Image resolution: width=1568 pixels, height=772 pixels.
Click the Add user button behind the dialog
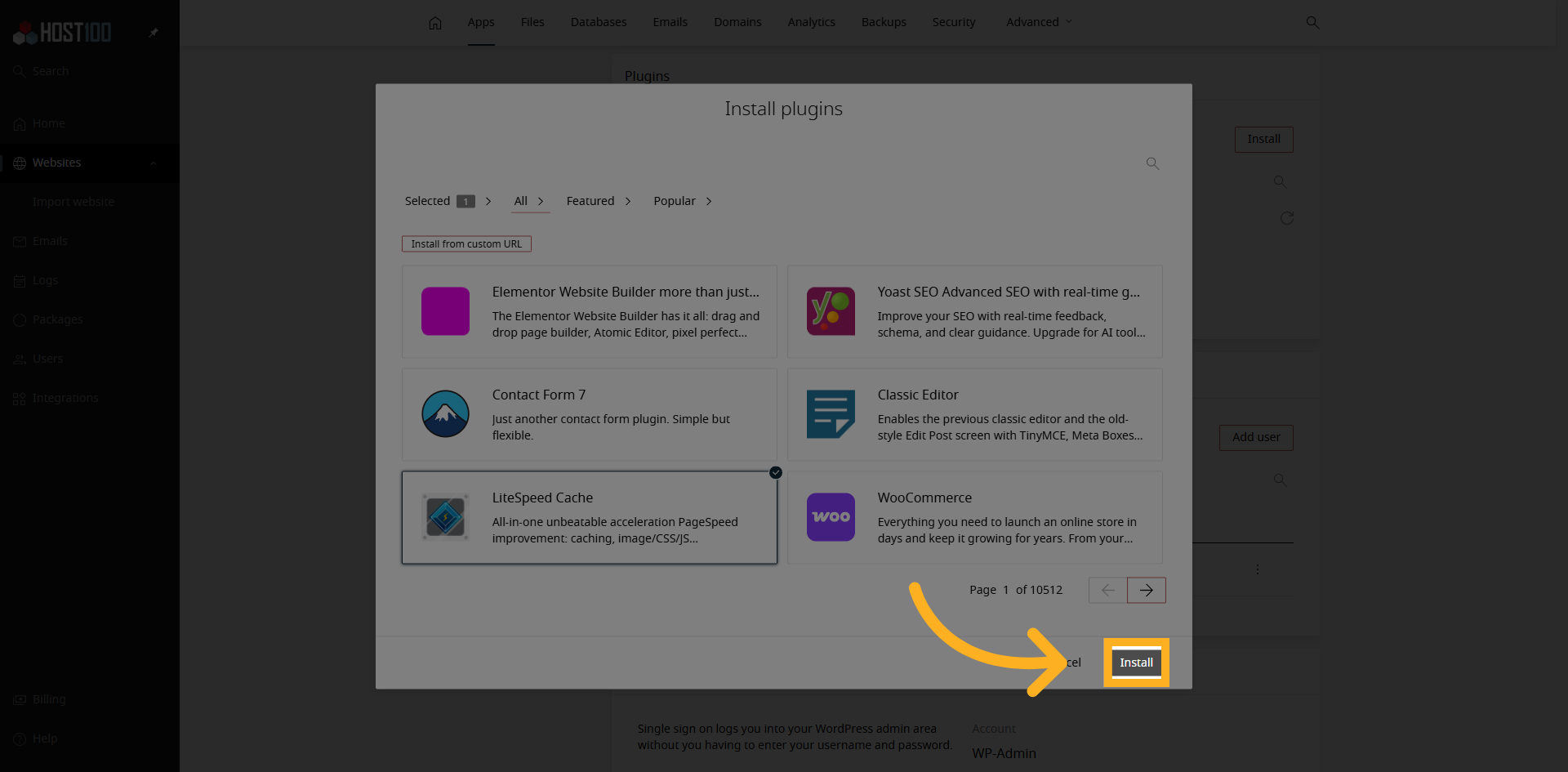click(x=1256, y=437)
